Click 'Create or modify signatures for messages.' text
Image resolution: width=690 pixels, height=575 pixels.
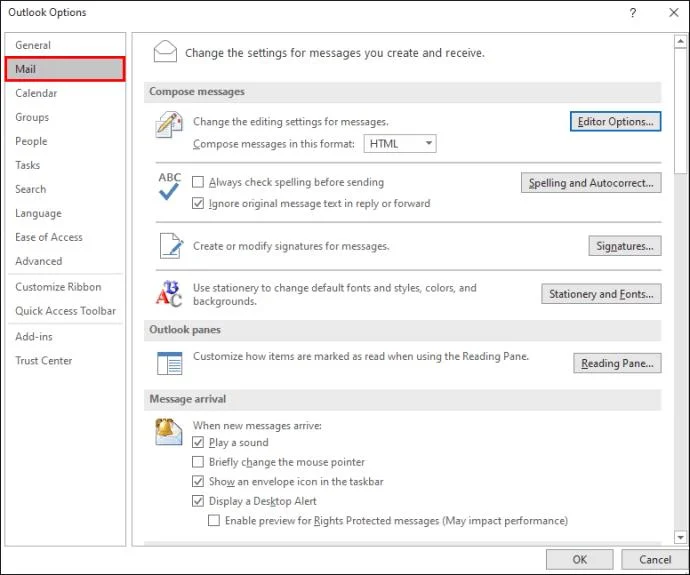coord(291,246)
